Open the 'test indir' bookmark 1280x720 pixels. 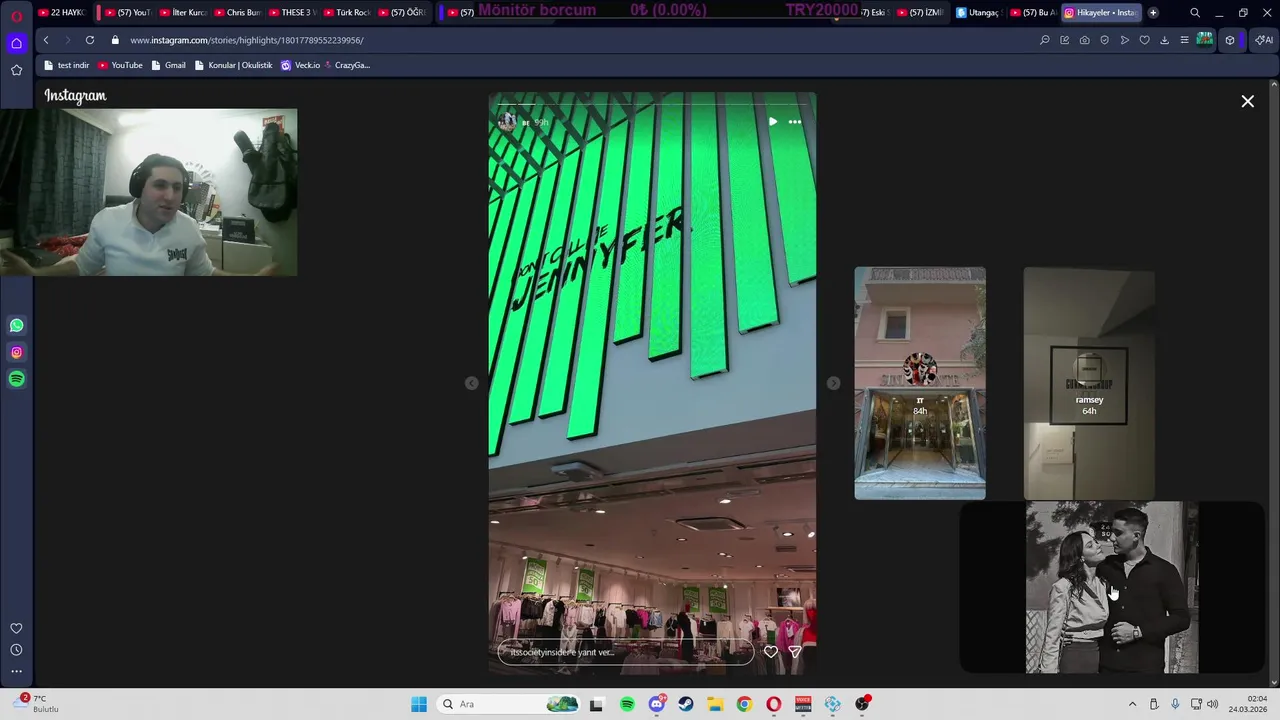pyautogui.click(x=66, y=65)
